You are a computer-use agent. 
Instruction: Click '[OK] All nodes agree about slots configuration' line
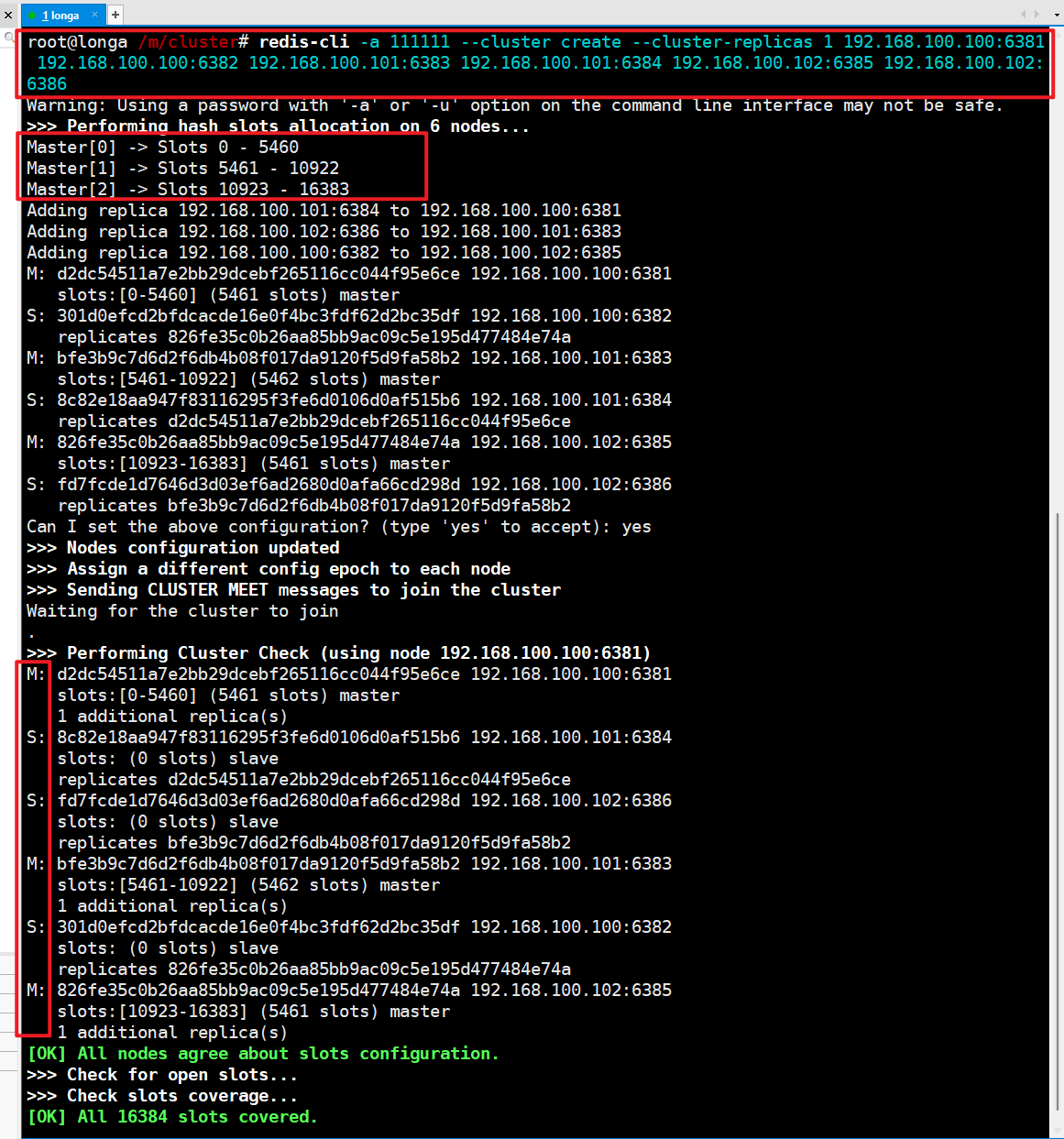(x=263, y=1054)
